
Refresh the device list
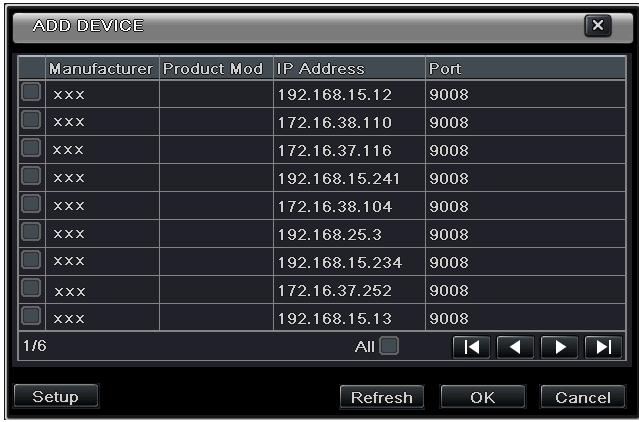(382, 397)
